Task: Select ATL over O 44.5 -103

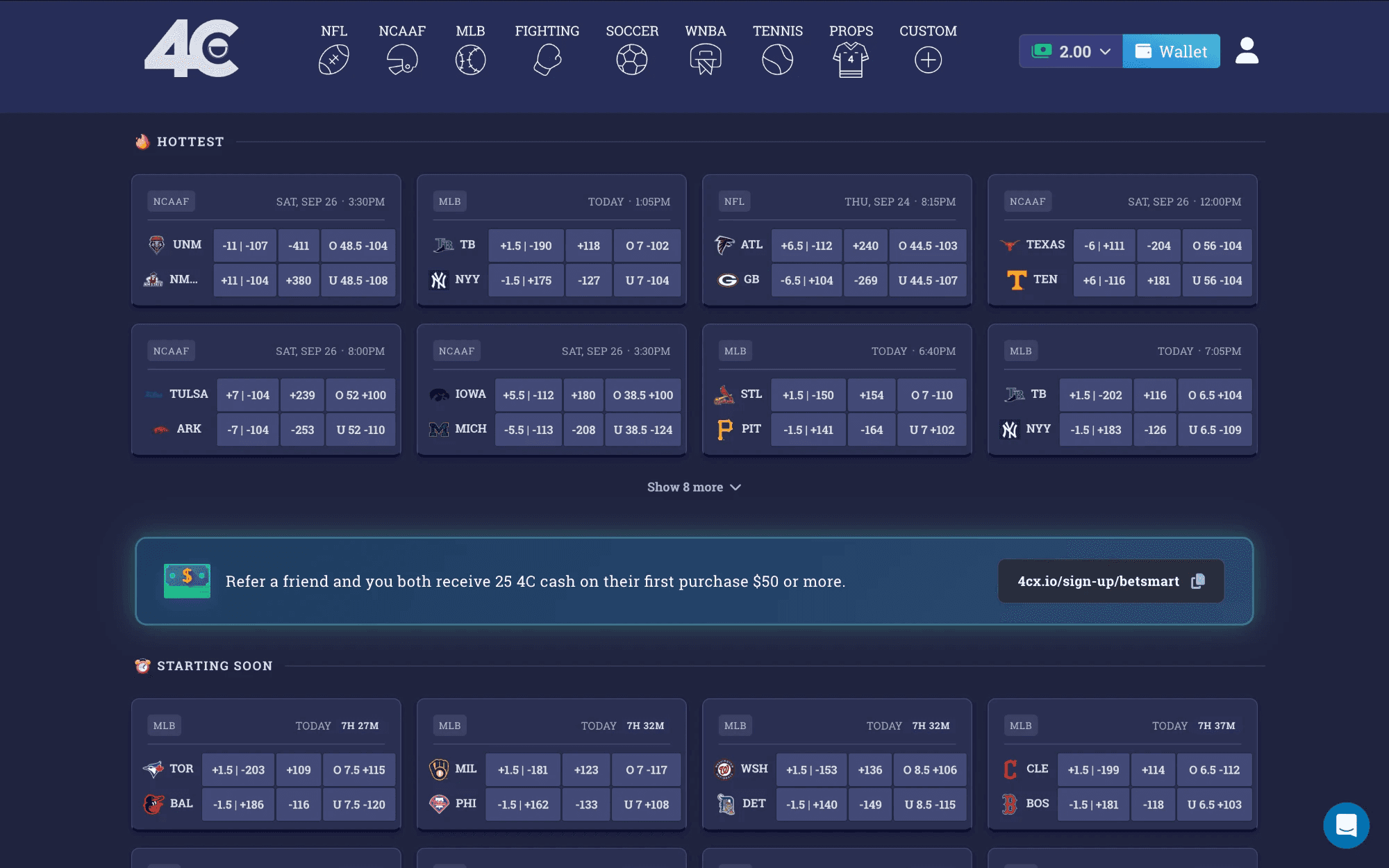Action: coord(928,246)
